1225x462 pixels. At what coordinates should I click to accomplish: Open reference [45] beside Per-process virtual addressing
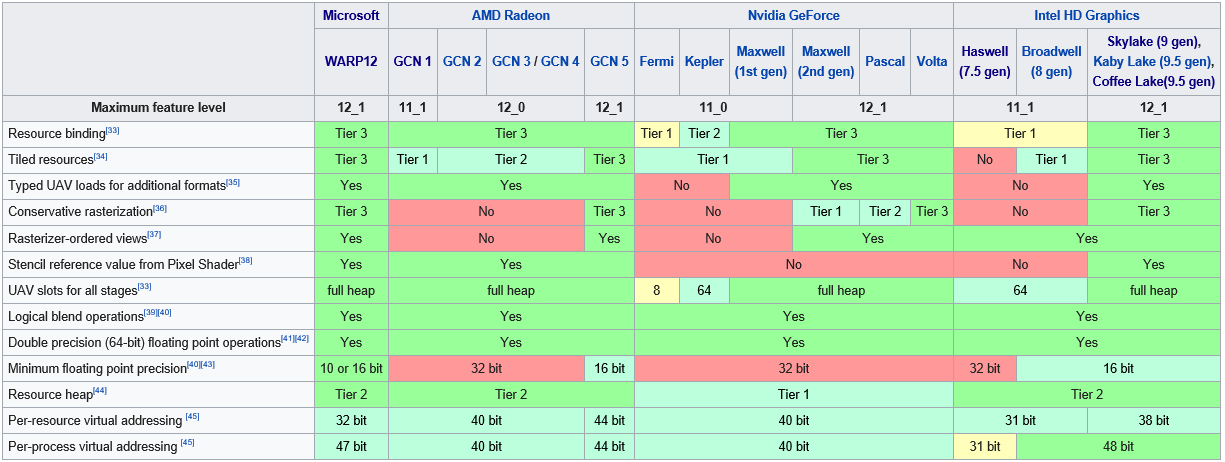[187, 443]
